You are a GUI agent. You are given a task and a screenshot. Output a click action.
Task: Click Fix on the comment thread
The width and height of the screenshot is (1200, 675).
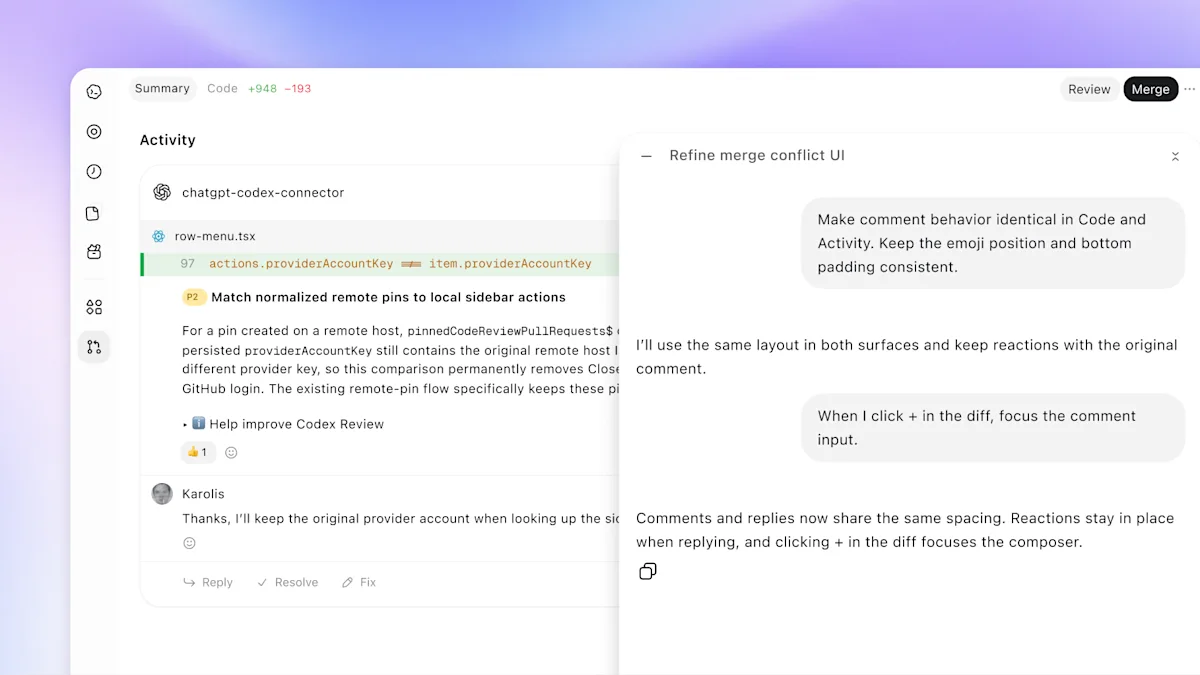click(x=359, y=582)
